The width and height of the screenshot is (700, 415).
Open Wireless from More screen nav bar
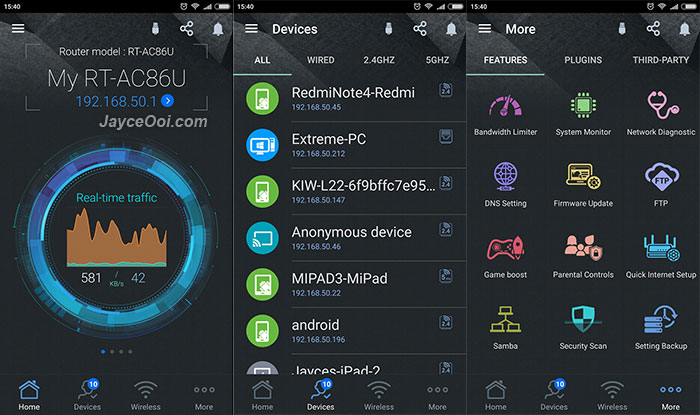612,395
